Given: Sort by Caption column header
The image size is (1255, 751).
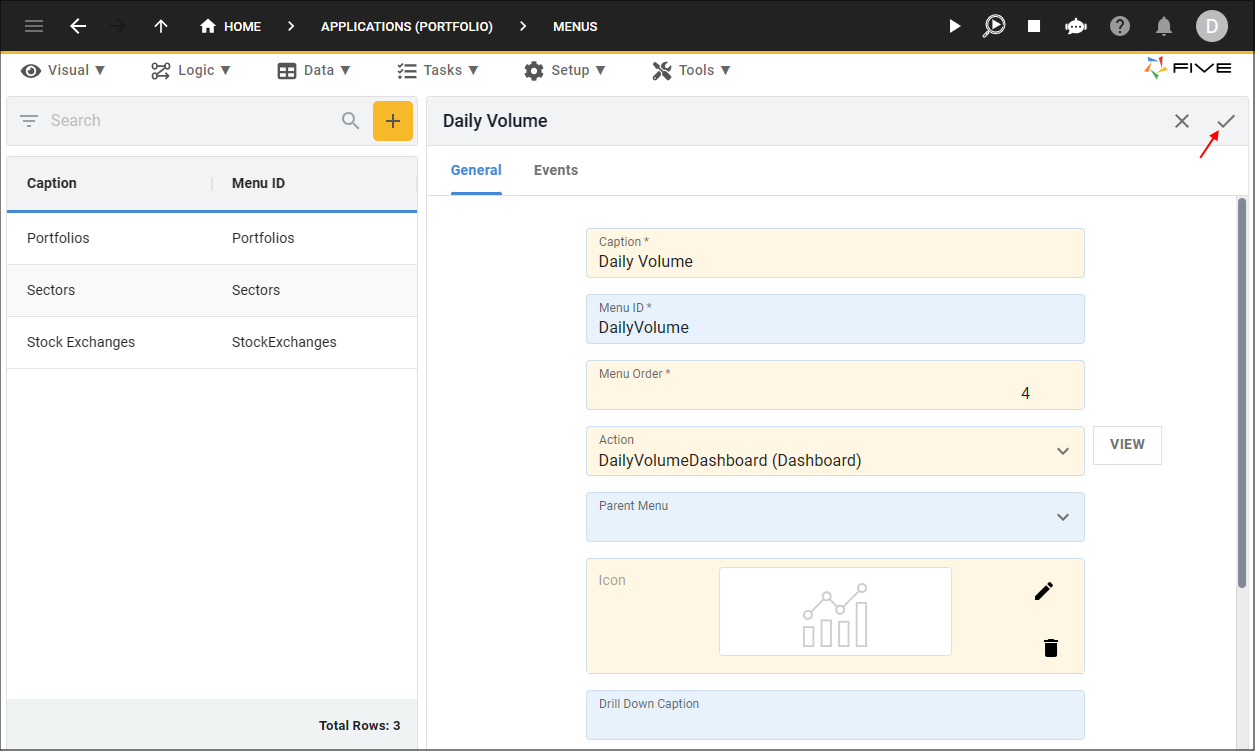Looking at the screenshot, I should tap(52, 183).
